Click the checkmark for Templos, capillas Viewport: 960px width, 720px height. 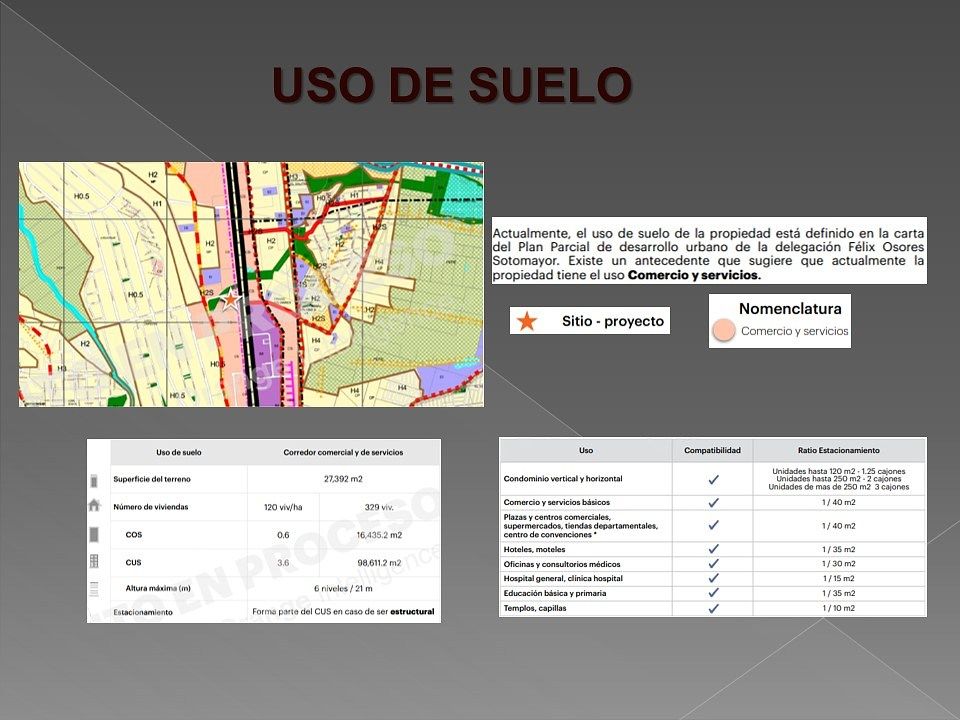713,608
